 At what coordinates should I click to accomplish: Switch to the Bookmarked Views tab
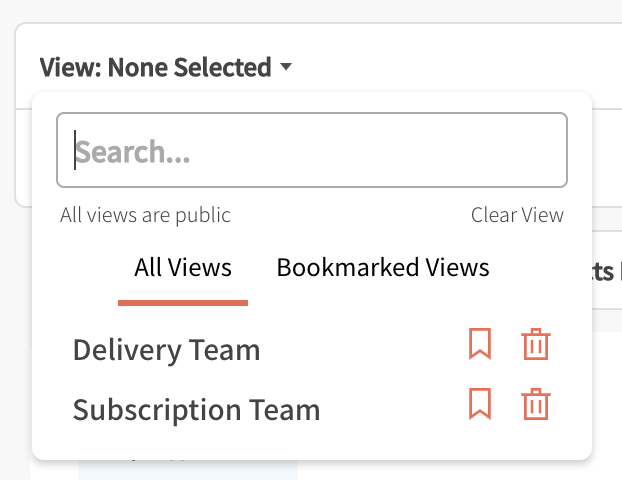pos(383,268)
